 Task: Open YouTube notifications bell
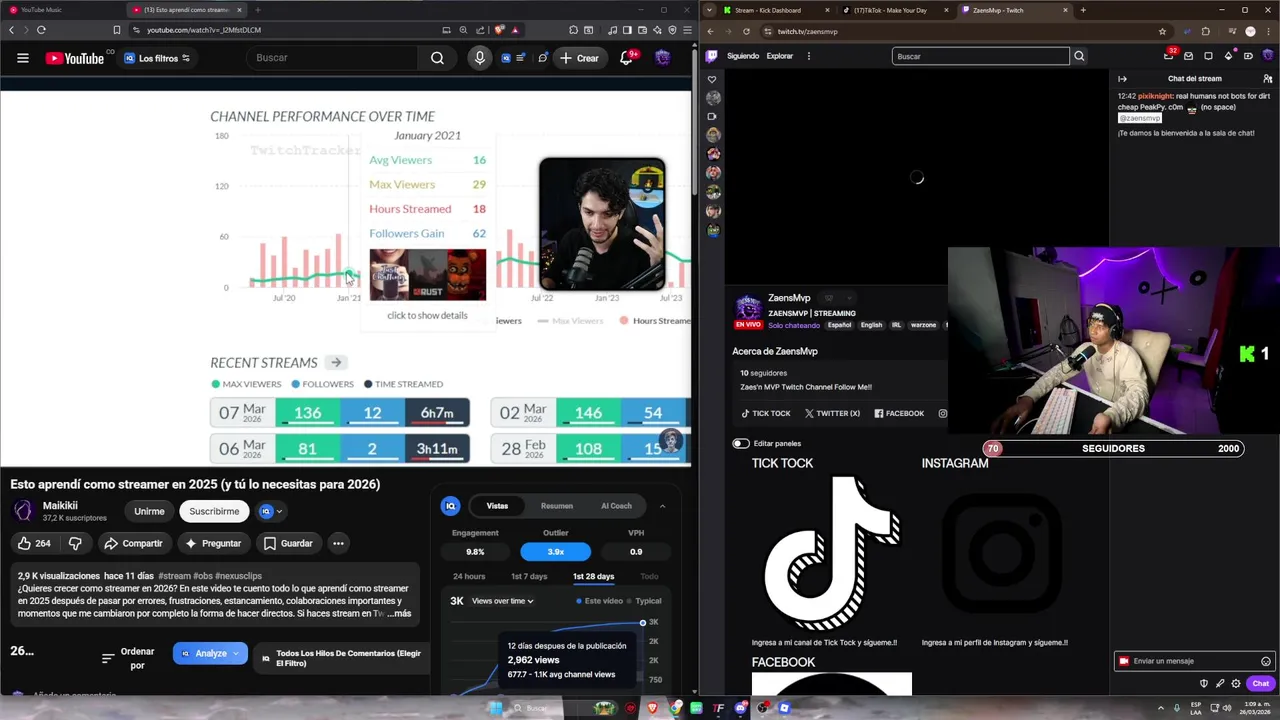click(627, 58)
